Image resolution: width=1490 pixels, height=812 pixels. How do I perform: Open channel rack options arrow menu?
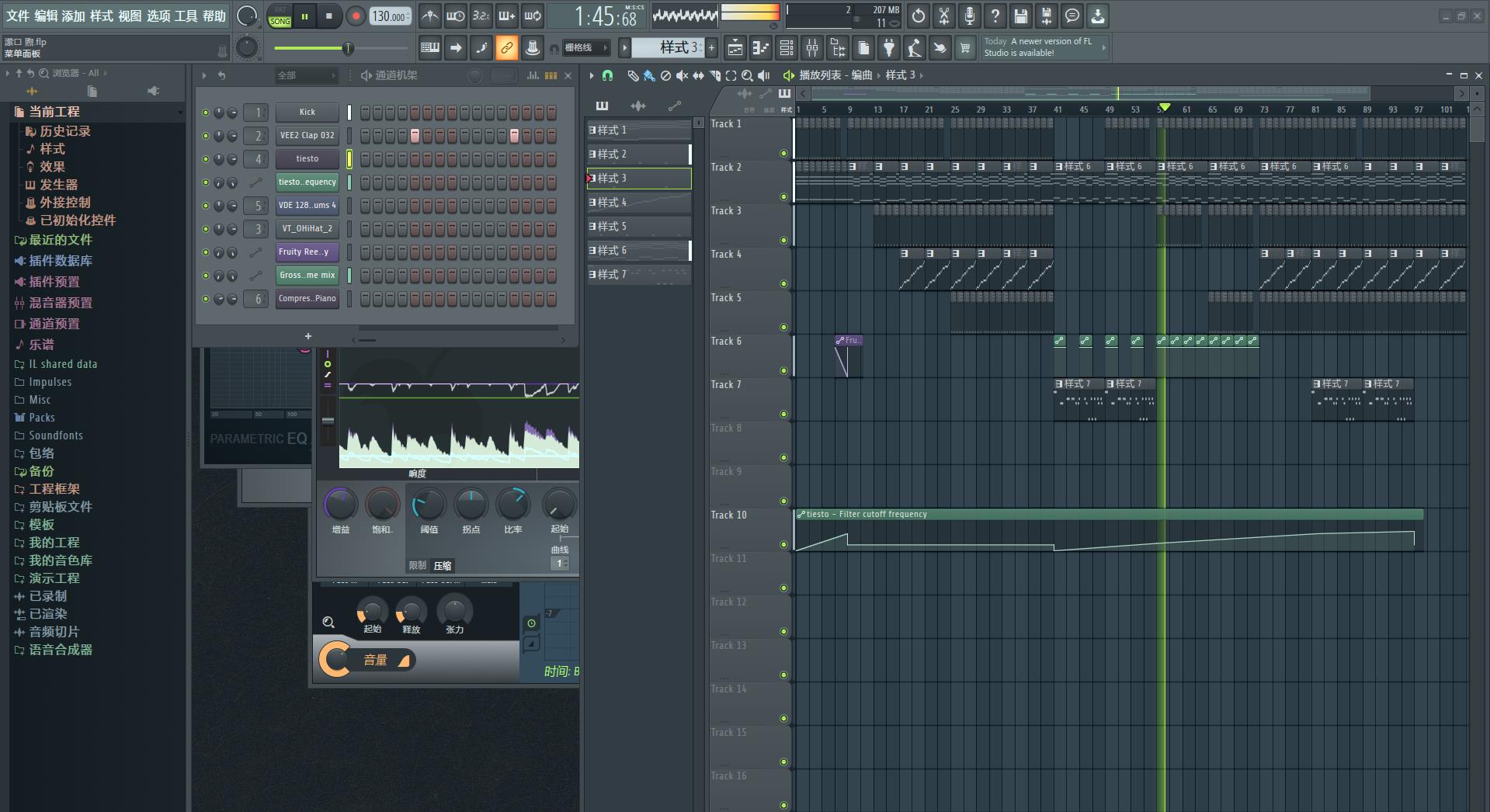click(204, 75)
